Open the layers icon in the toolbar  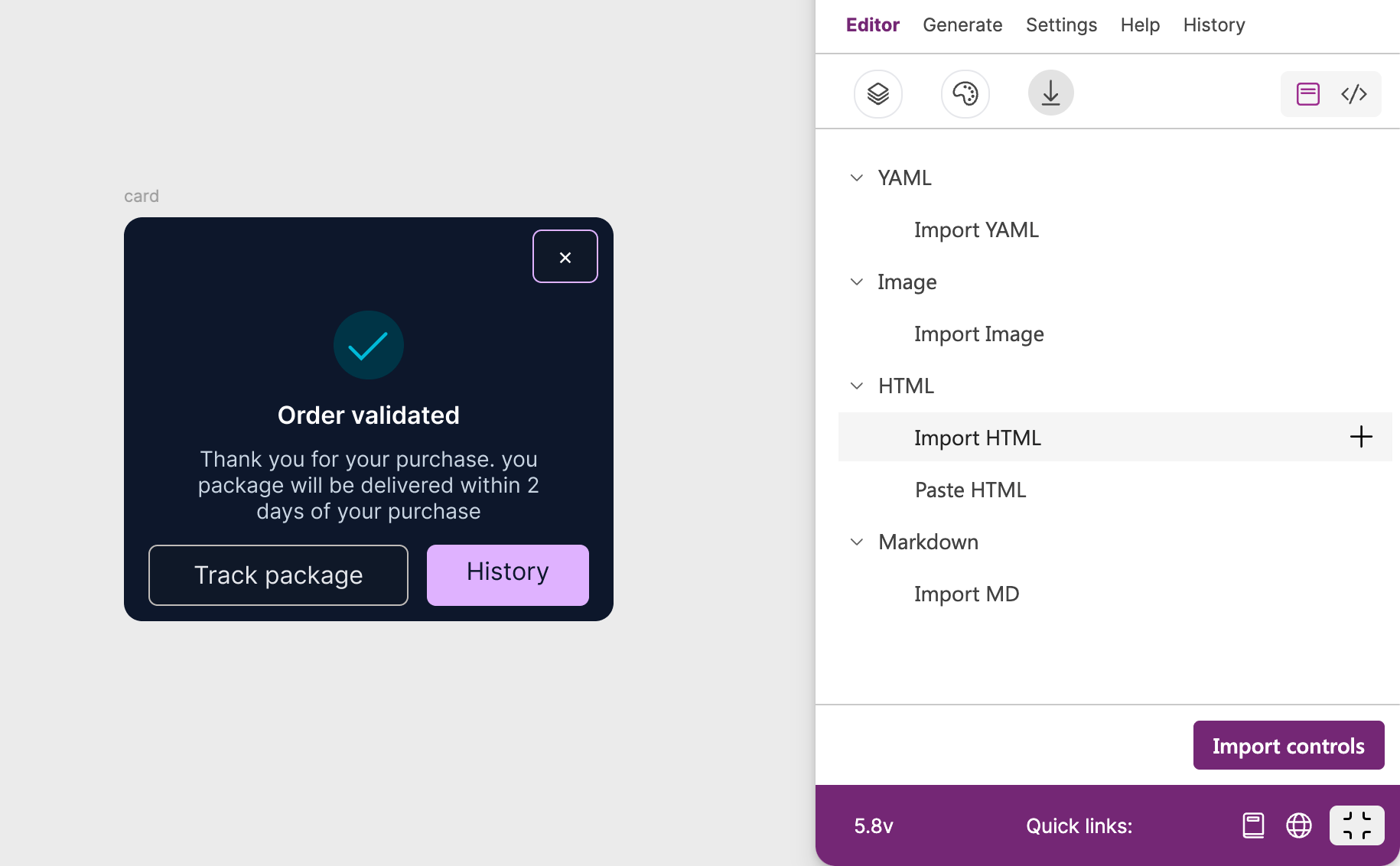tap(878, 94)
